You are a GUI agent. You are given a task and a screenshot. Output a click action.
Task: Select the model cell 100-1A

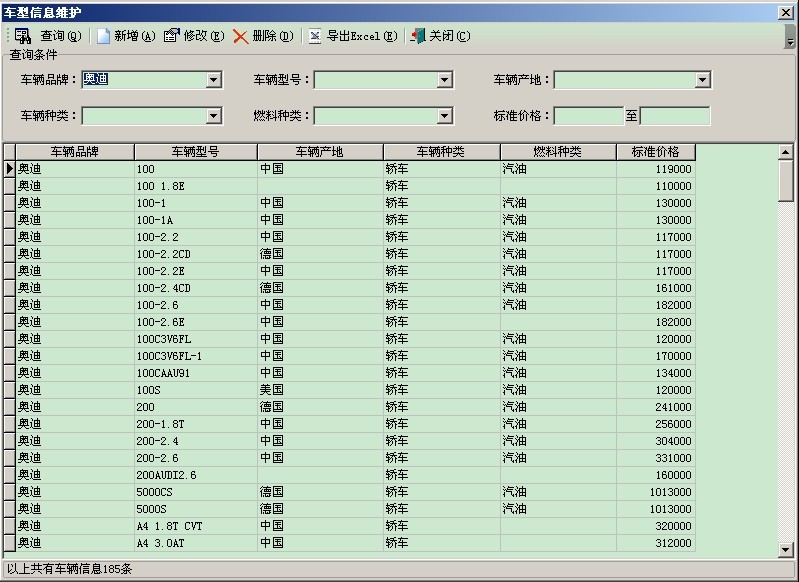point(196,220)
